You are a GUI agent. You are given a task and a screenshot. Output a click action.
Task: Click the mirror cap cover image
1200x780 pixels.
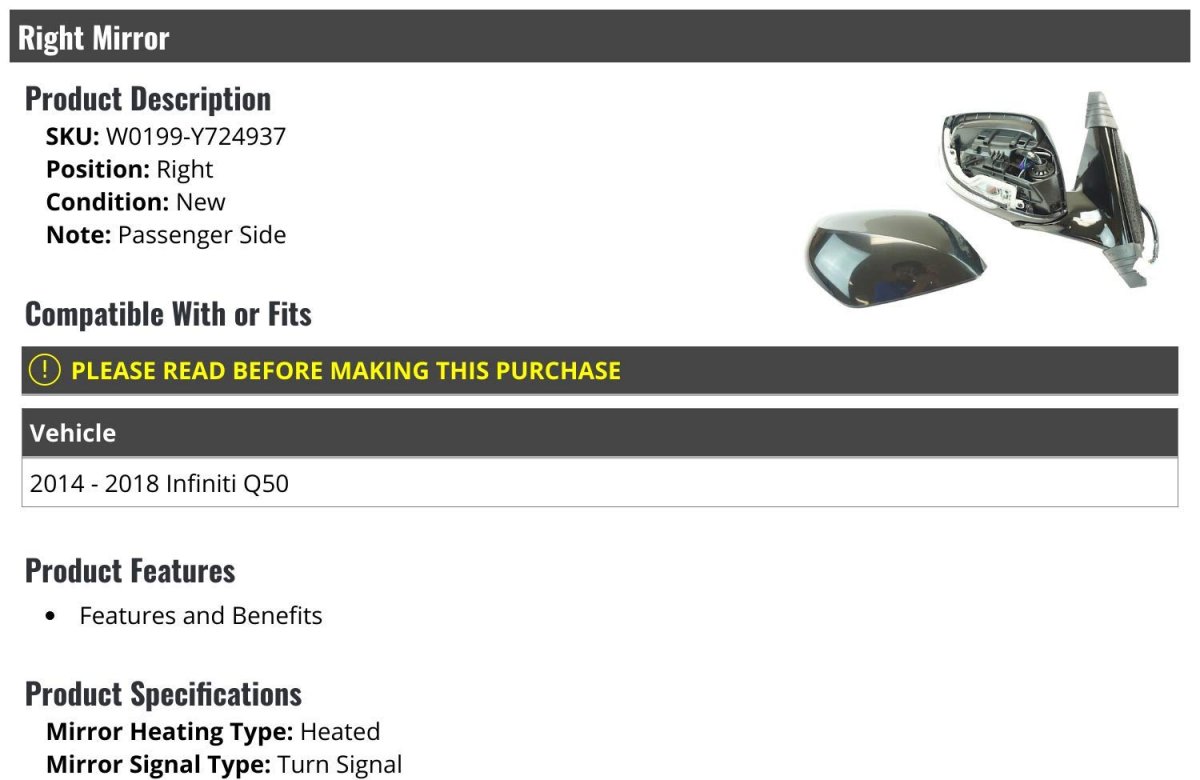point(894,258)
